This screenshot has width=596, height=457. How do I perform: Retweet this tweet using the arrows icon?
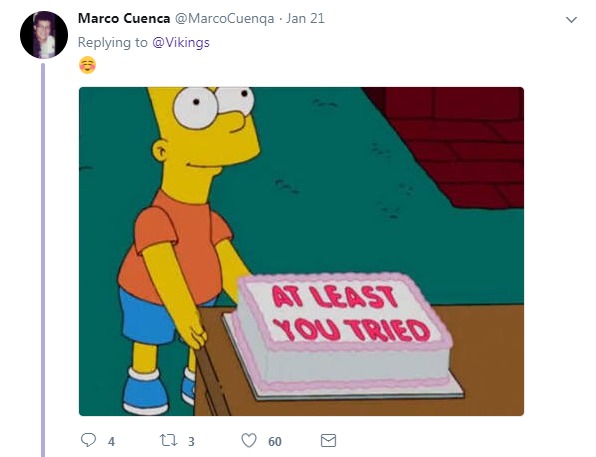tap(168, 440)
